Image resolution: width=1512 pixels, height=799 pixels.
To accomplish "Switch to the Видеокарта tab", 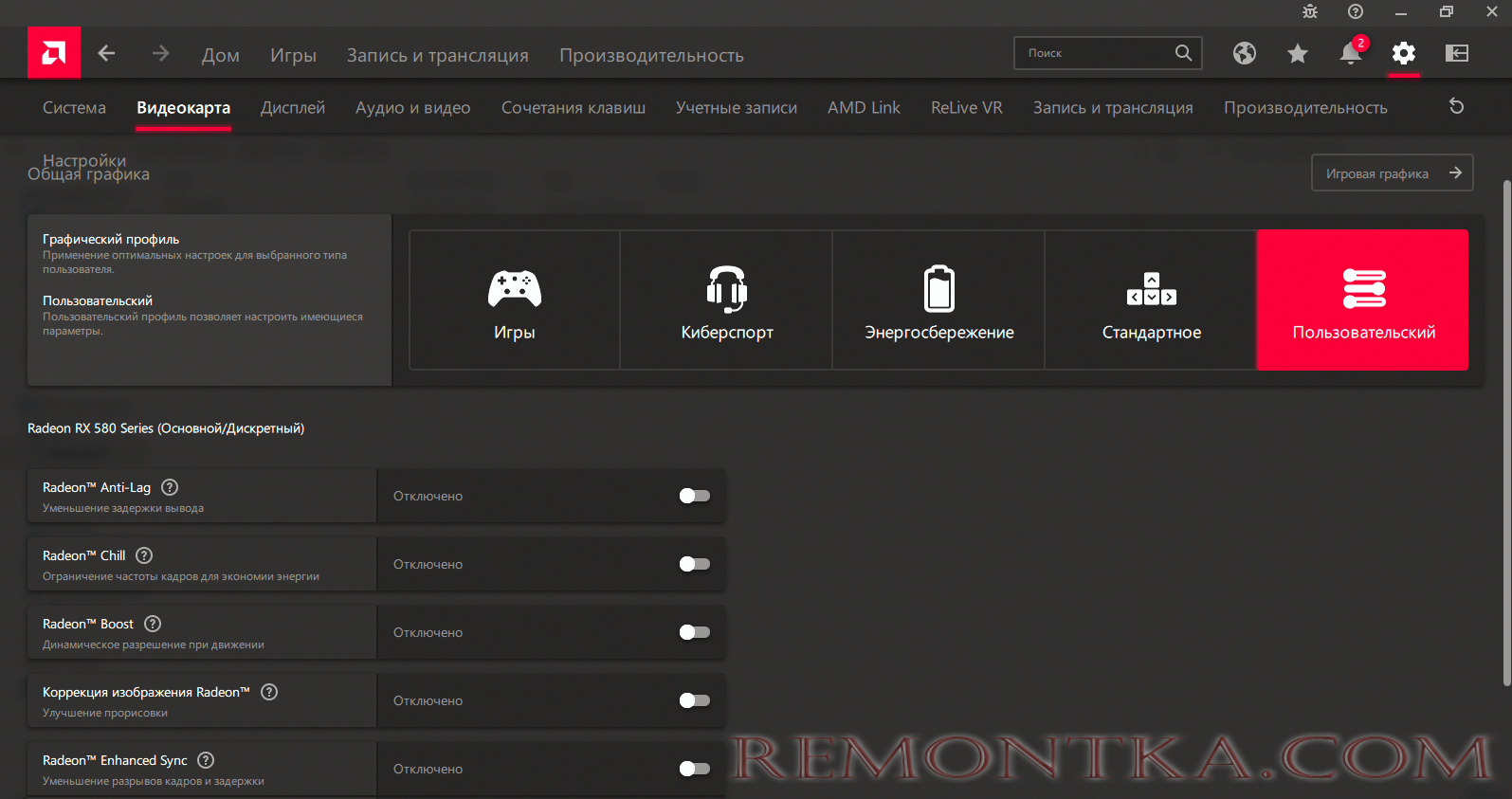I will click(184, 107).
